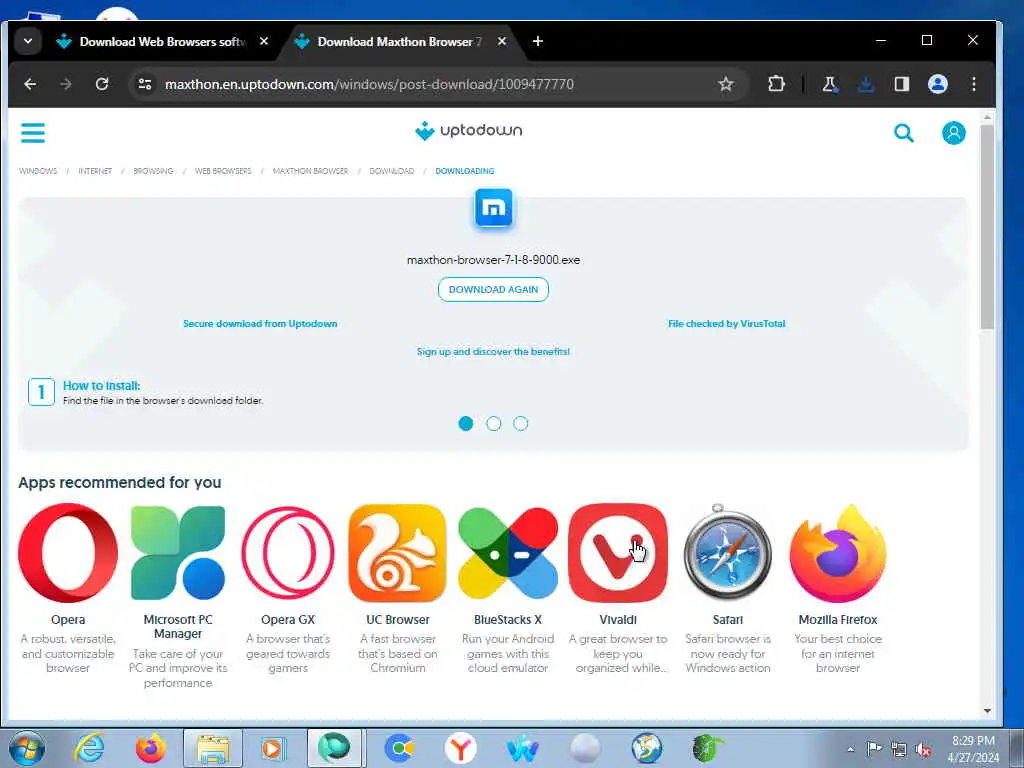The width and height of the screenshot is (1024, 768).
Task: Open Secure download from Uptodown link
Action: 260,323
